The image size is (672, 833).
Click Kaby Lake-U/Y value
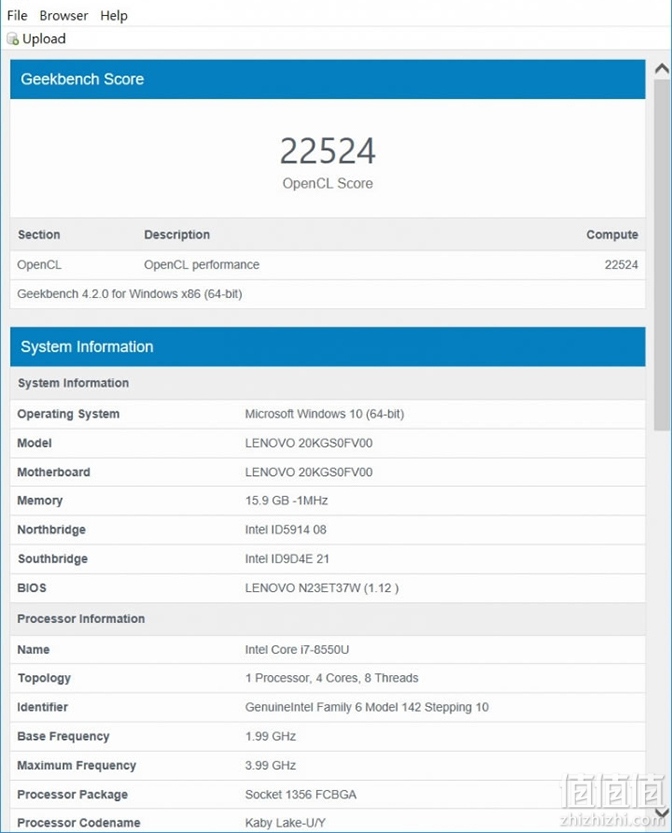pos(285,823)
